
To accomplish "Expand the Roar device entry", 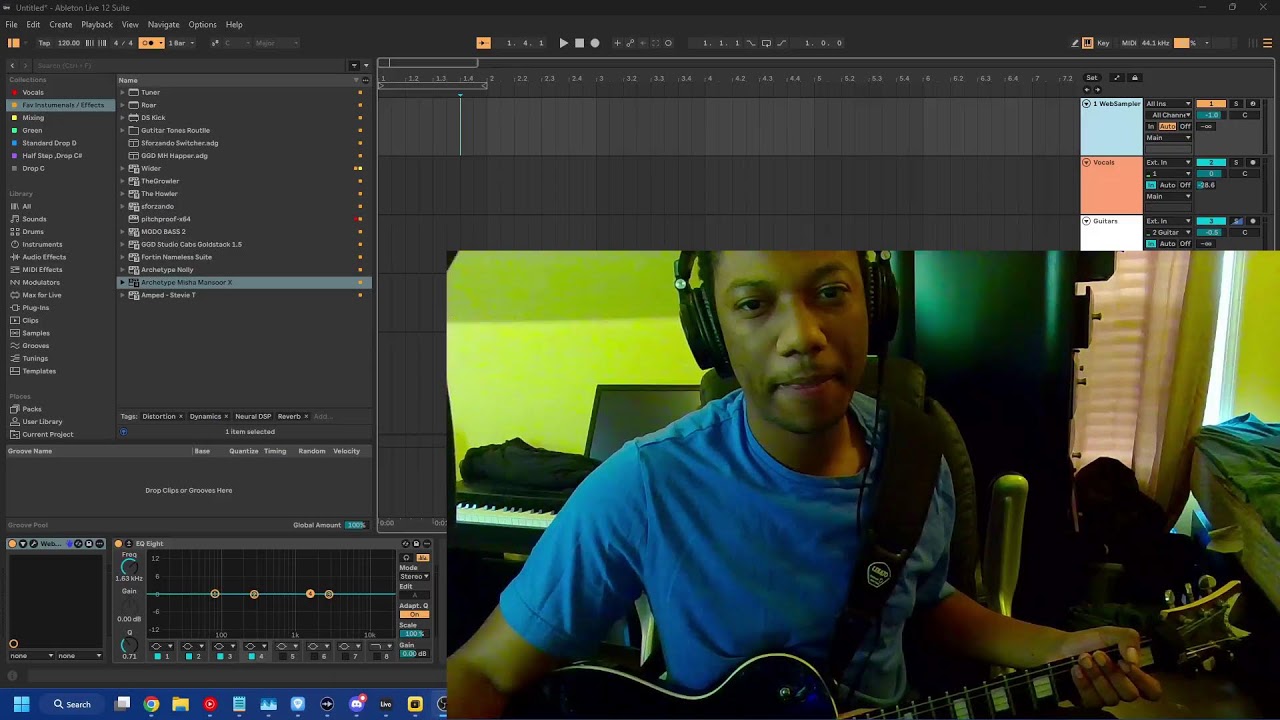I will pyautogui.click(x=123, y=105).
